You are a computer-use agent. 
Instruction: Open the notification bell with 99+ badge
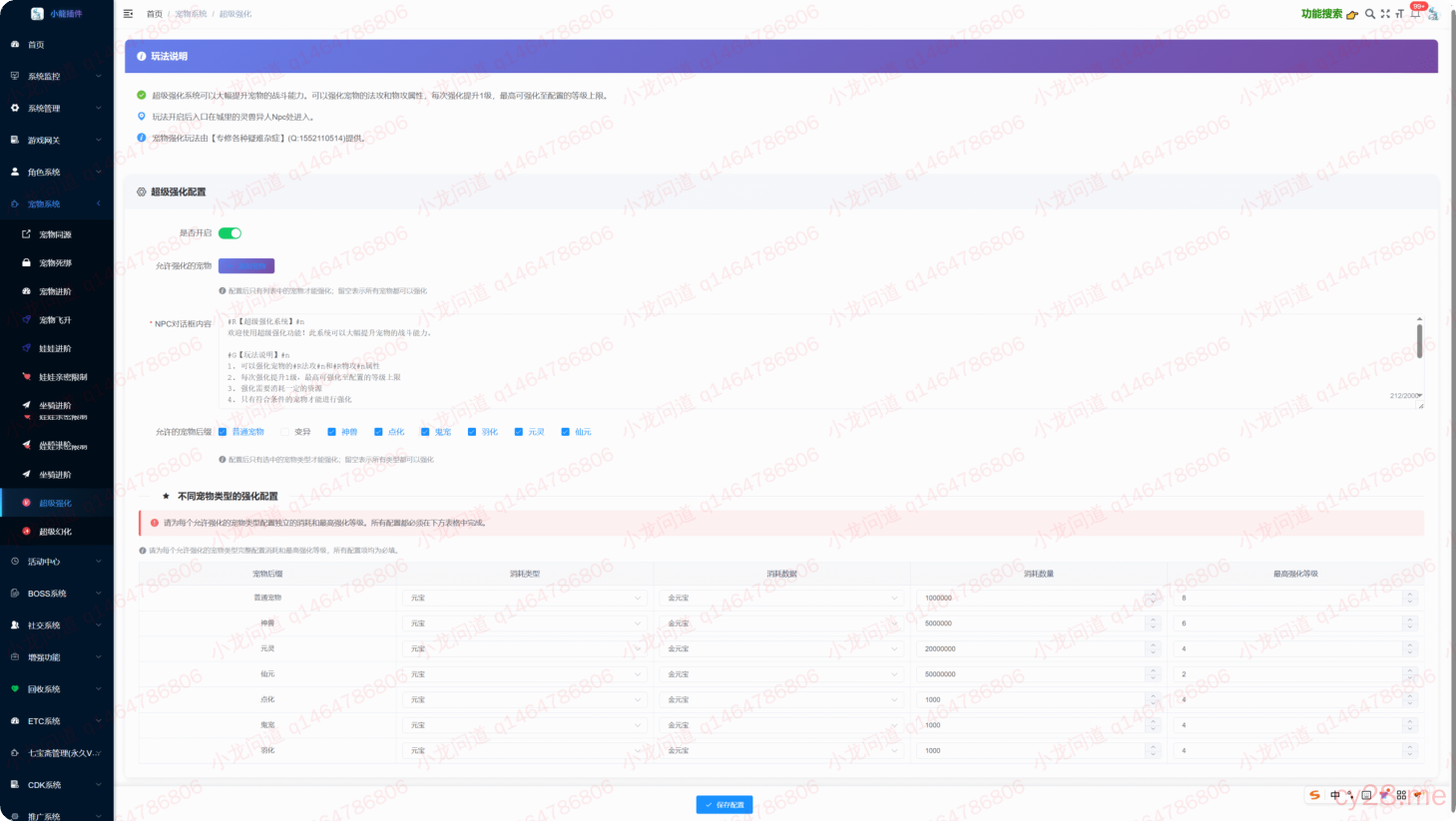coord(1415,13)
